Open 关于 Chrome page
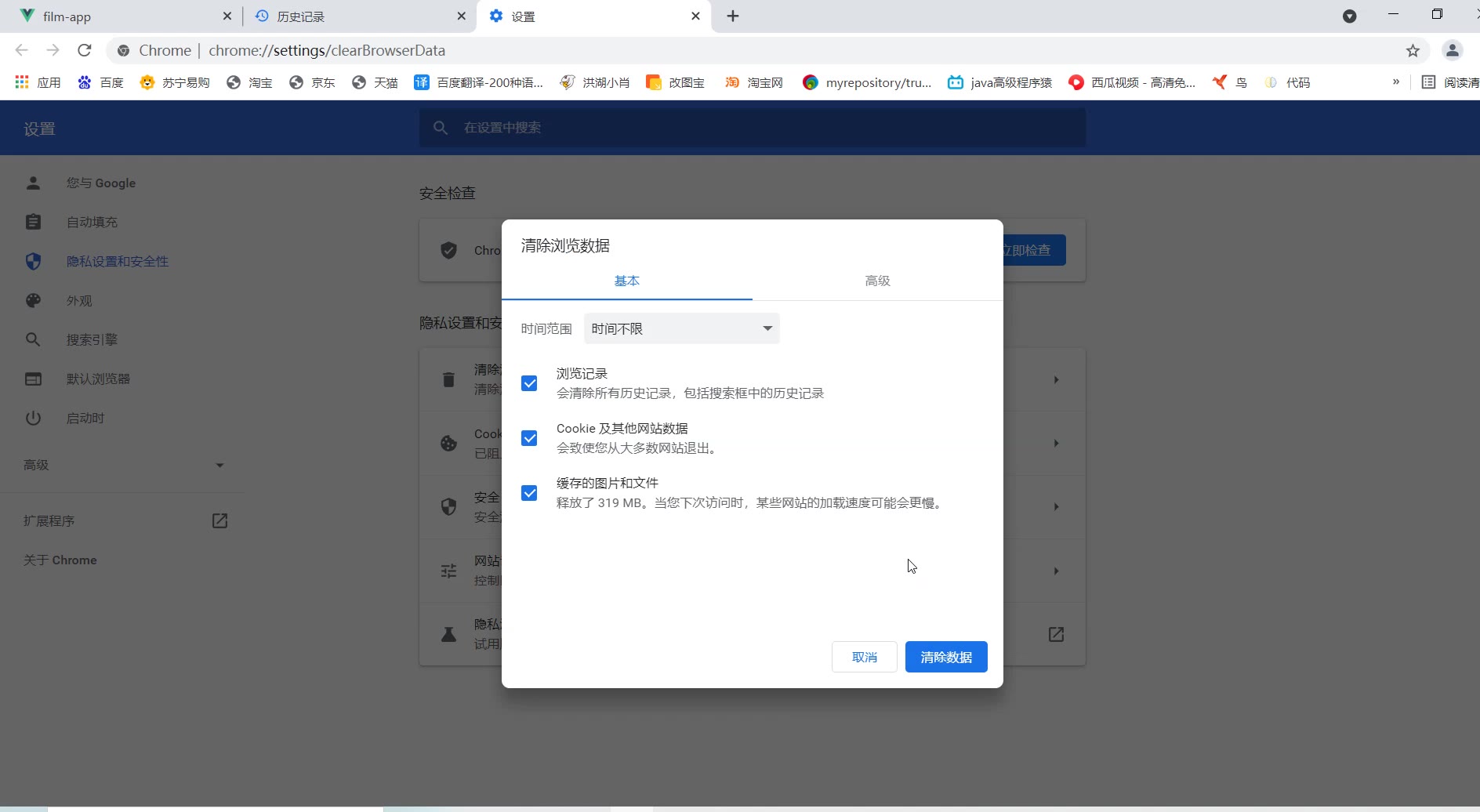This screenshot has height=812, width=1480. [x=60, y=560]
